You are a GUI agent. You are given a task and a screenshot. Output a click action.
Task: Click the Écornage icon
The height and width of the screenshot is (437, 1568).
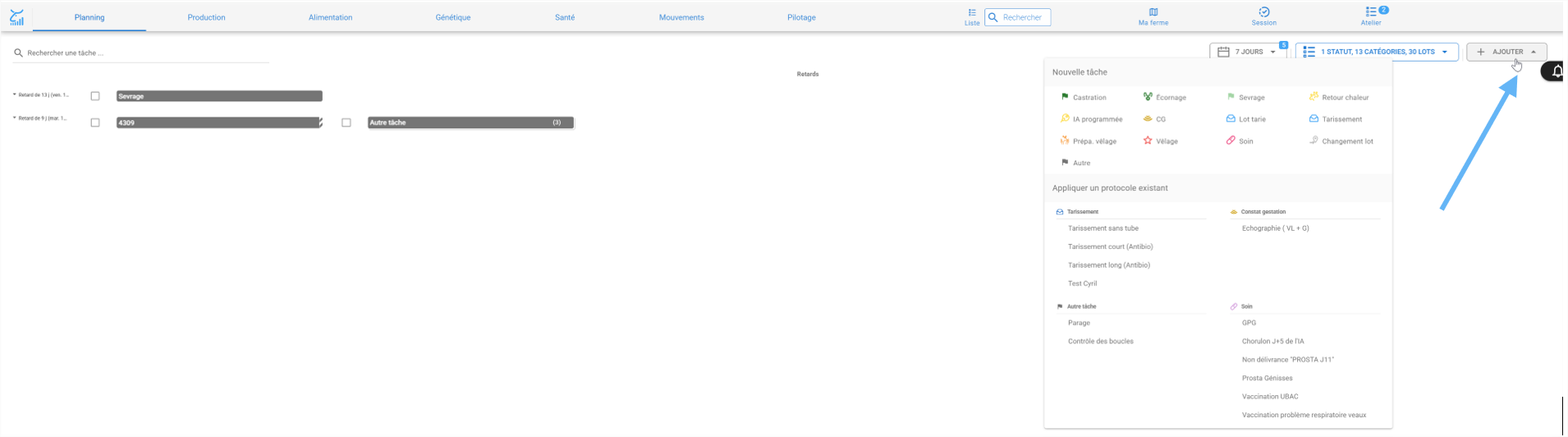coord(1148,97)
